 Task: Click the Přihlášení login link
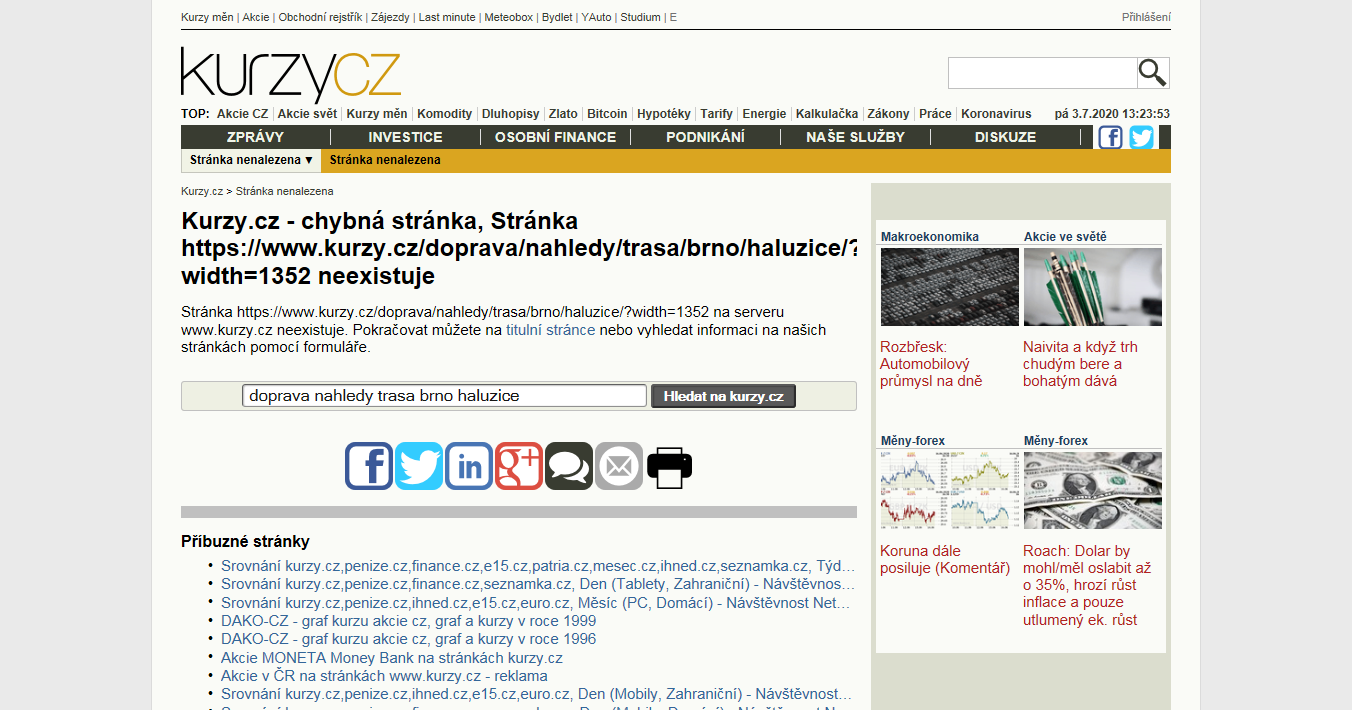tap(1146, 17)
